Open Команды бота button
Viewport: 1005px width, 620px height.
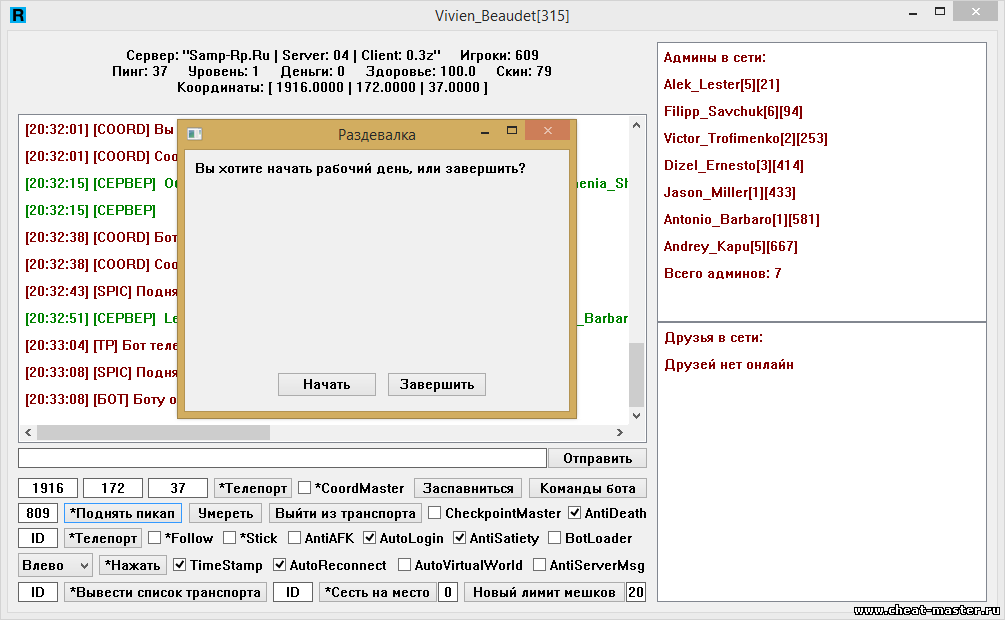coord(587,488)
